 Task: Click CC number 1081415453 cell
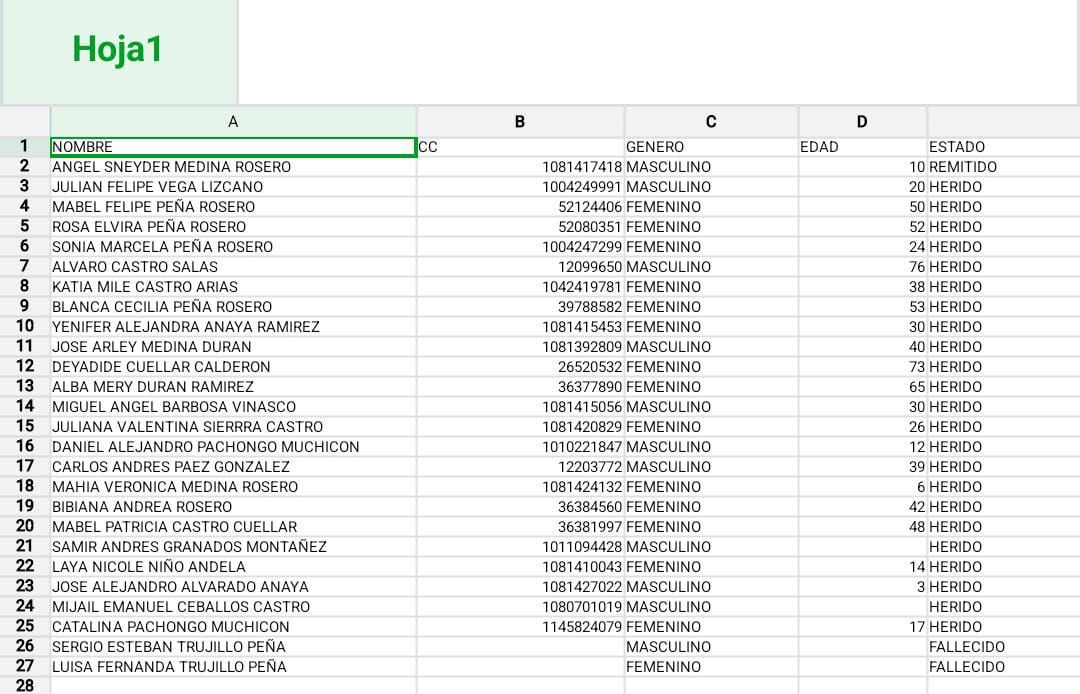(x=520, y=327)
